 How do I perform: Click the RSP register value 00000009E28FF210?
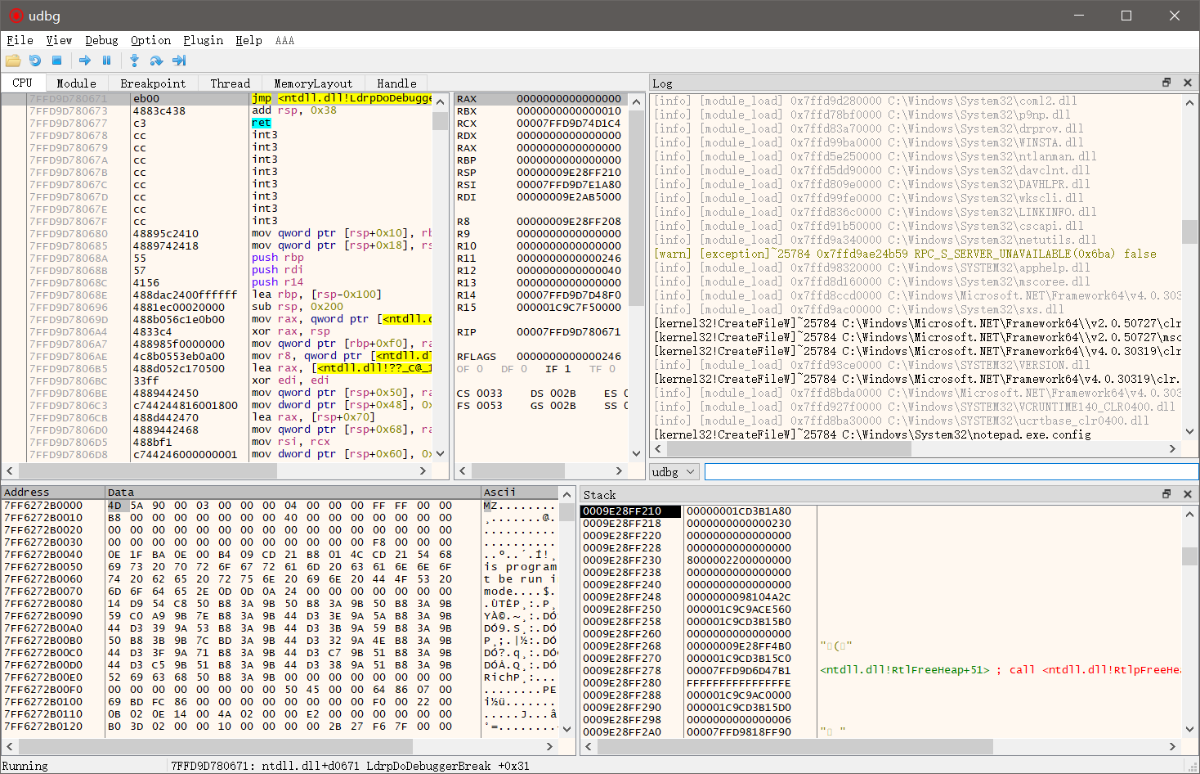click(x=568, y=172)
